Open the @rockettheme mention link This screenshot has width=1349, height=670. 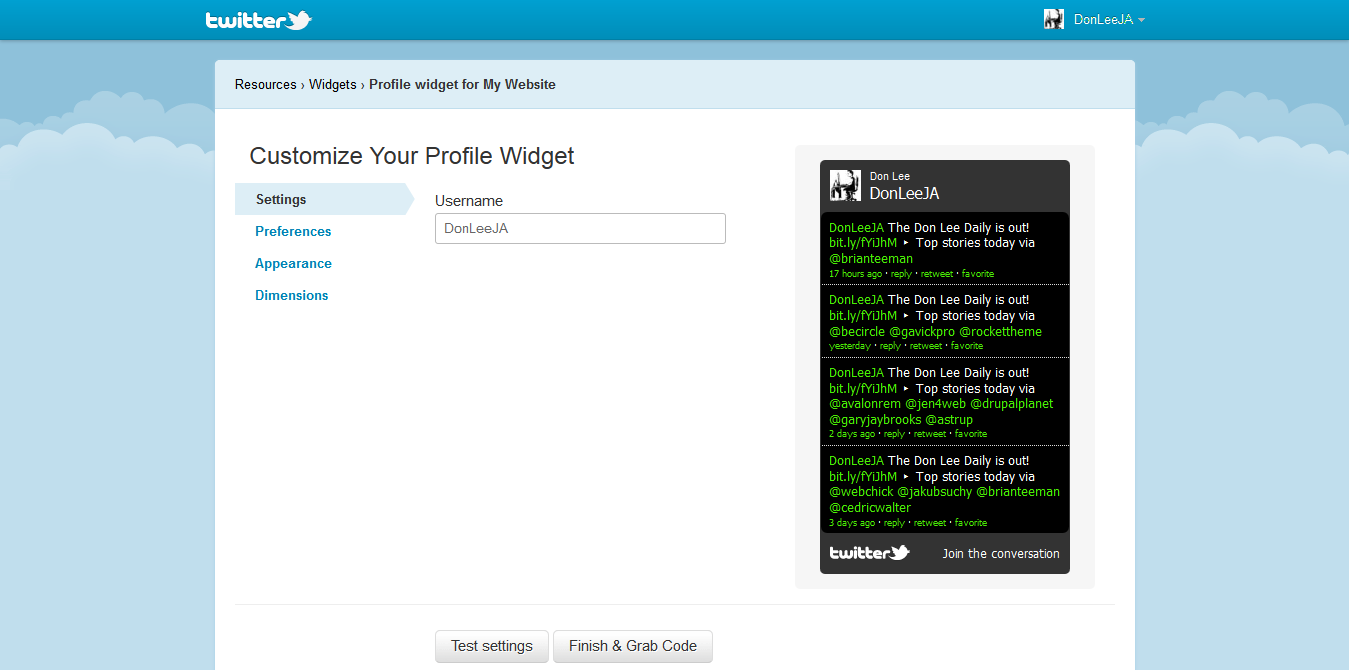[x=1000, y=332]
